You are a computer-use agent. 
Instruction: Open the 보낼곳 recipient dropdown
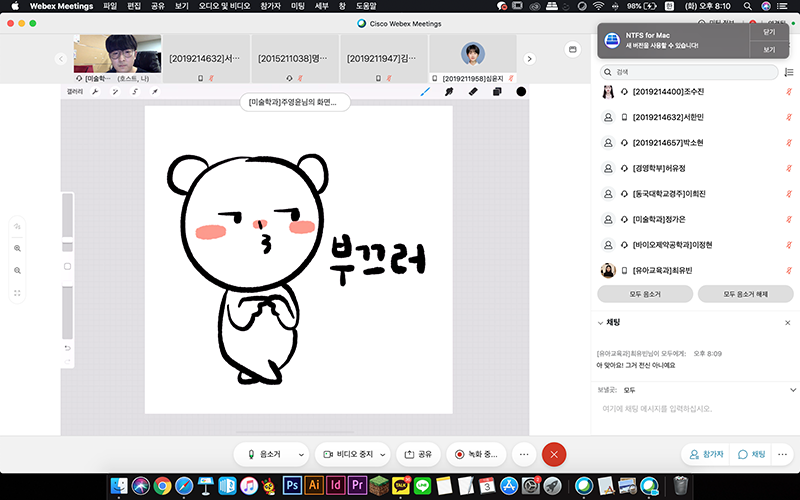click(x=792, y=390)
